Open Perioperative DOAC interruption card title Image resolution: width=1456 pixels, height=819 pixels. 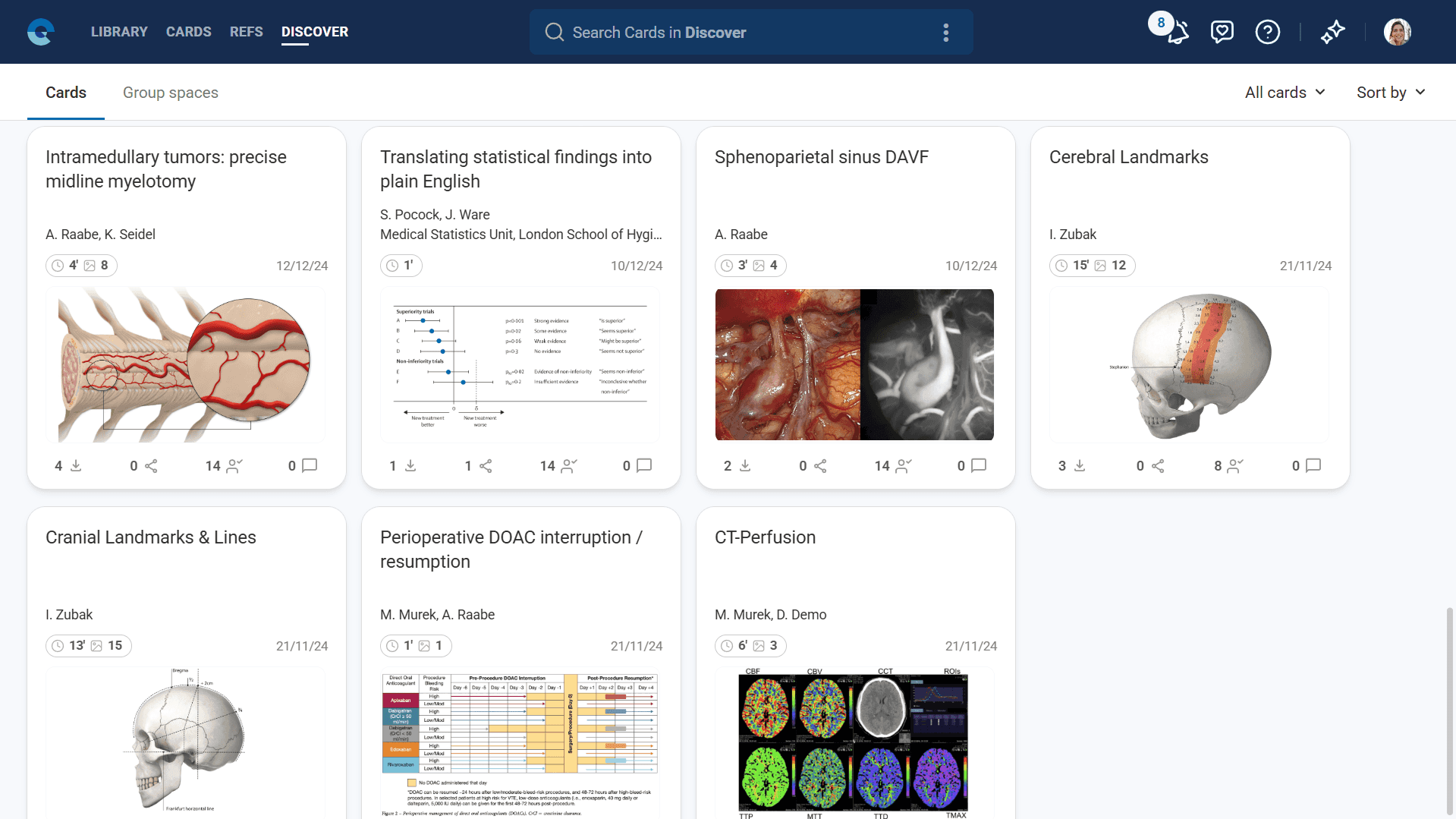tap(511, 549)
